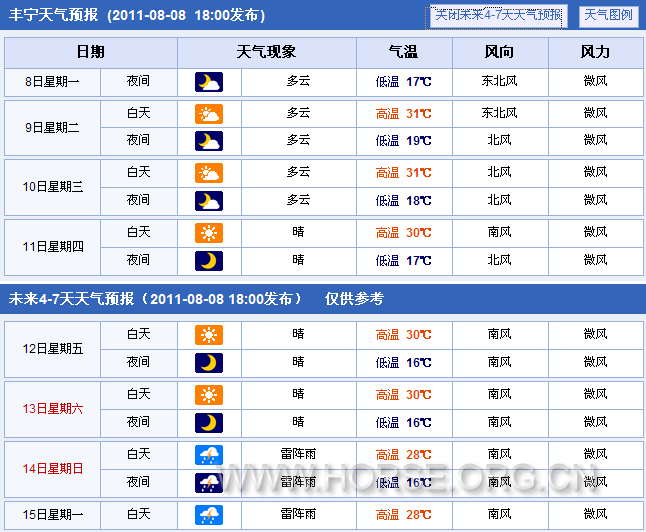Click 高温 28℃ for 15日星期一
This screenshot has width=646, height=532.
click(403, 515)
